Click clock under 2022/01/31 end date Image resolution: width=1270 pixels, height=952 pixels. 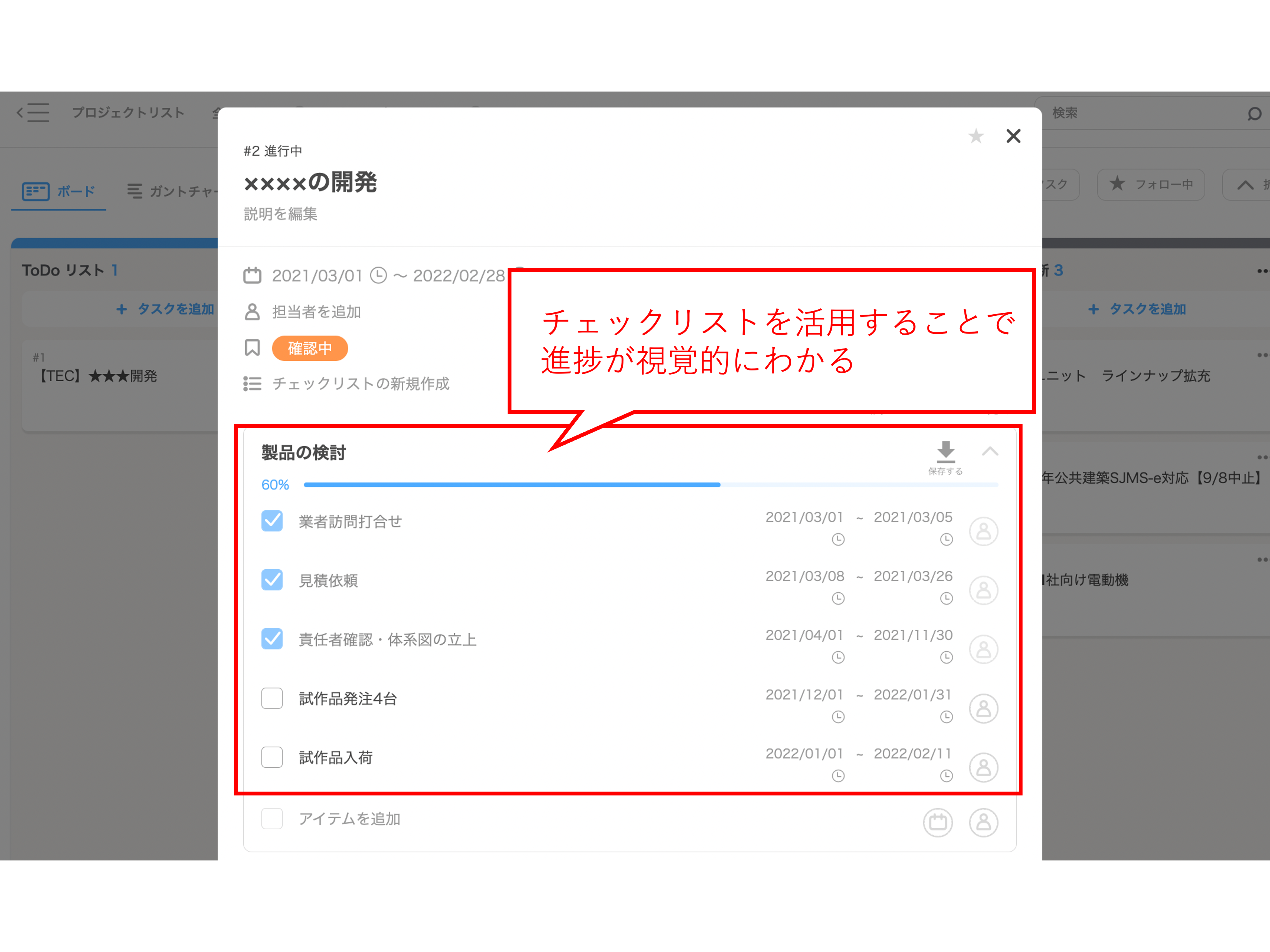[x=946, y=717]
